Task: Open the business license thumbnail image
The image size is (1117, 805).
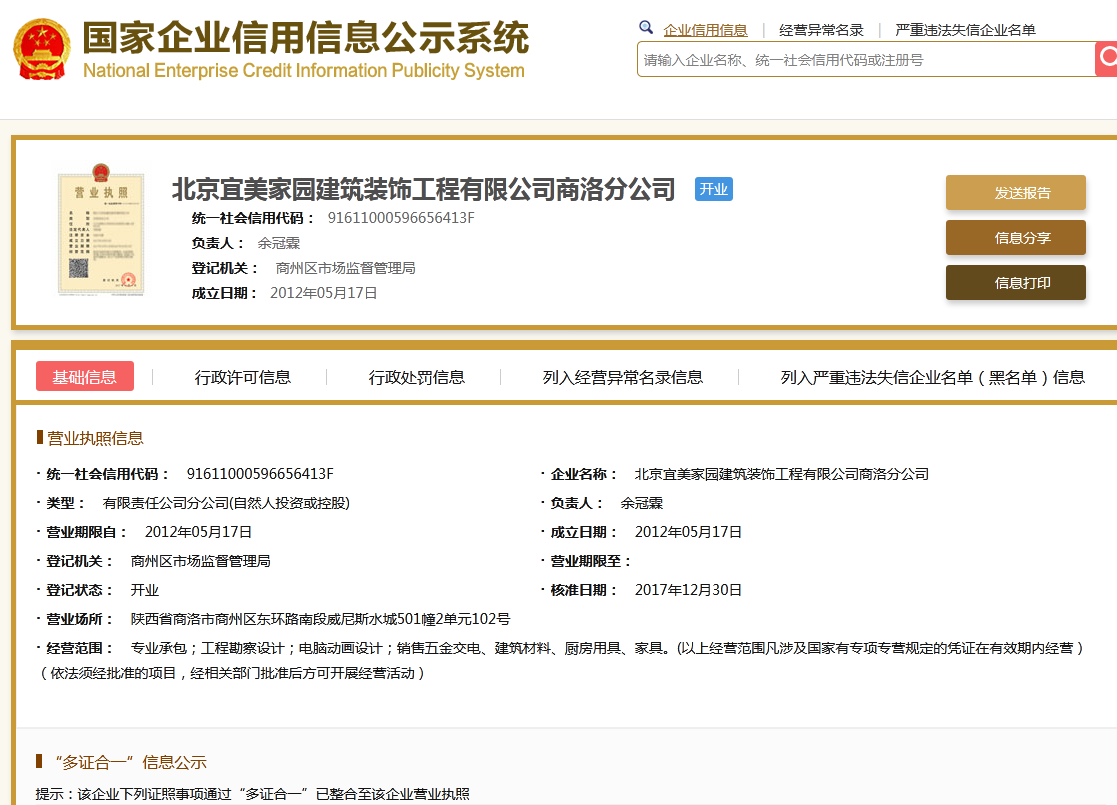Action: (x=100, y=229)
